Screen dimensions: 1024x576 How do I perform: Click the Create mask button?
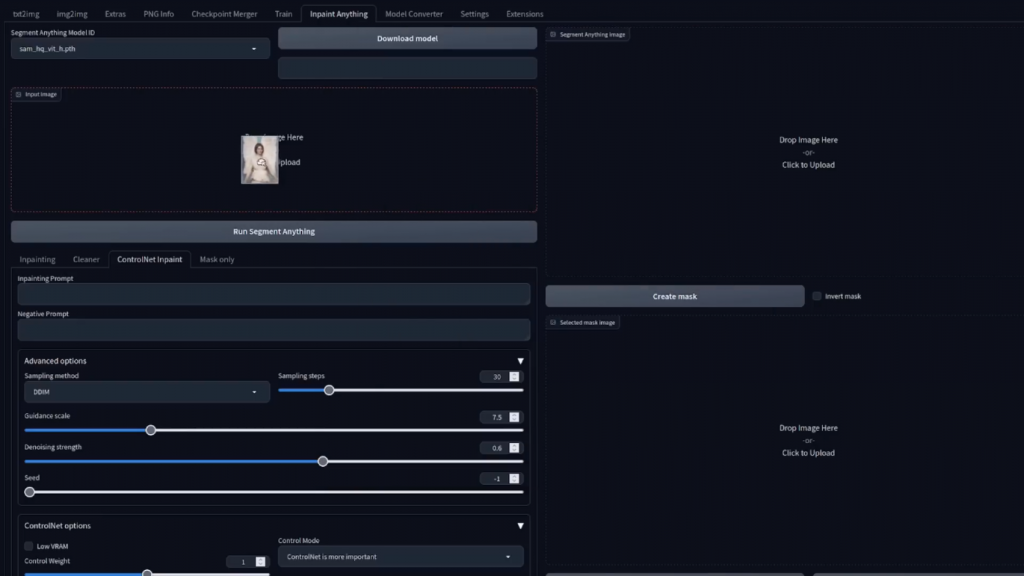(675, 296)
